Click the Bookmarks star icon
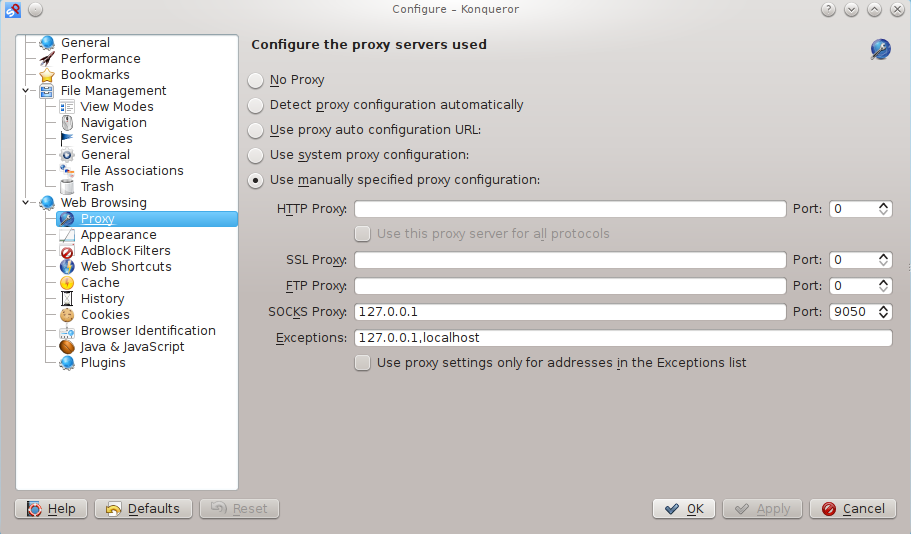The image size is (911, 534). [x=47, y=75]
